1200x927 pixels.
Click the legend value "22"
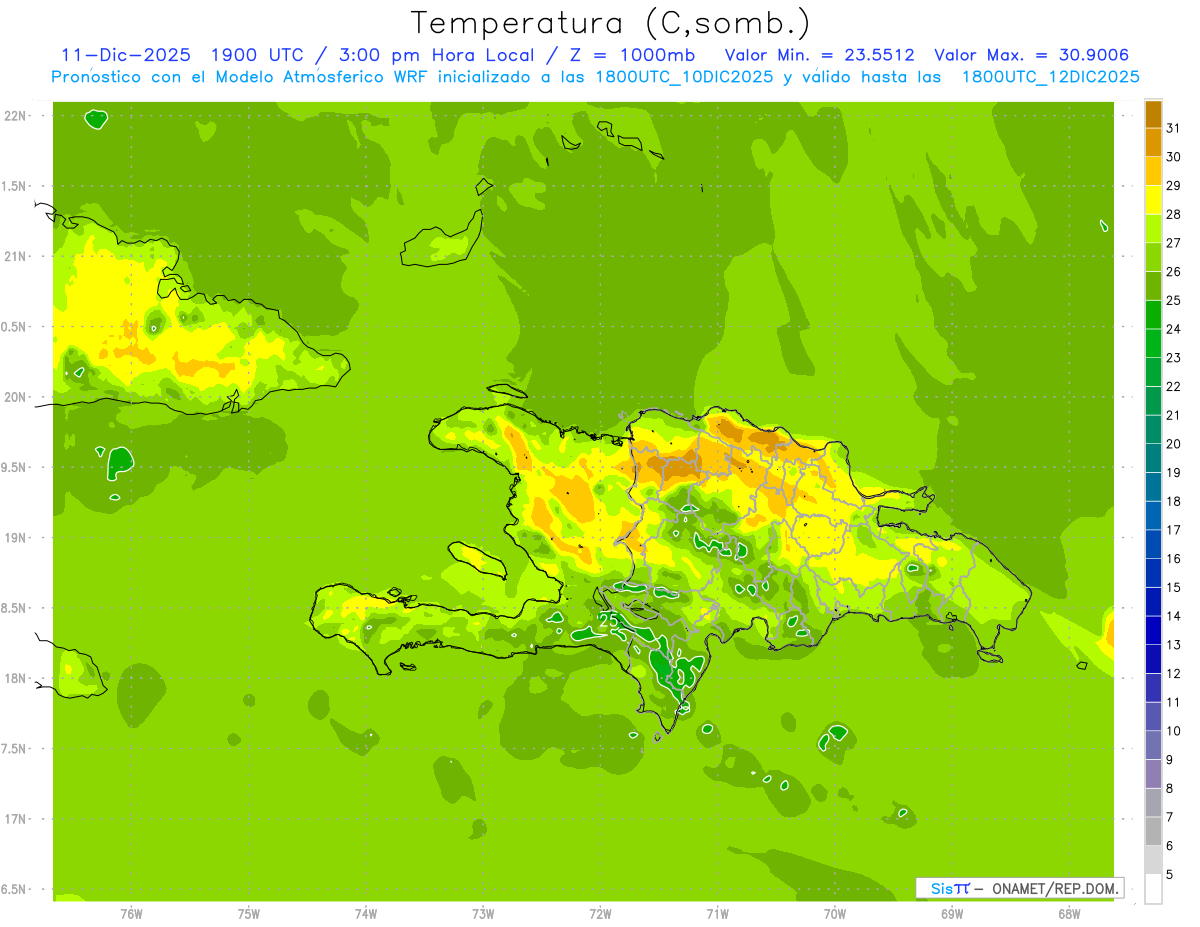[1173, 387]
